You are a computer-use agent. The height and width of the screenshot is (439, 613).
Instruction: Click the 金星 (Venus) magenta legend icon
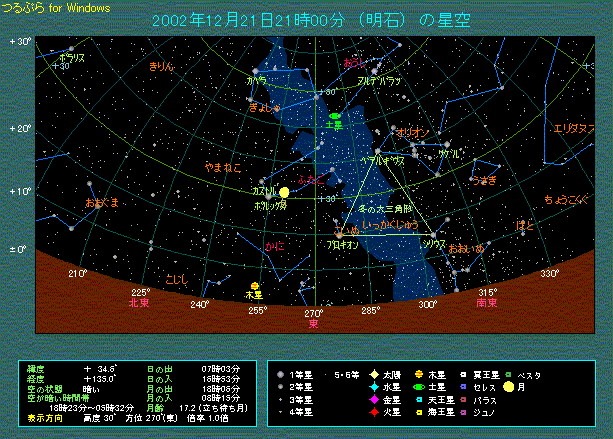tap(371, 399)
